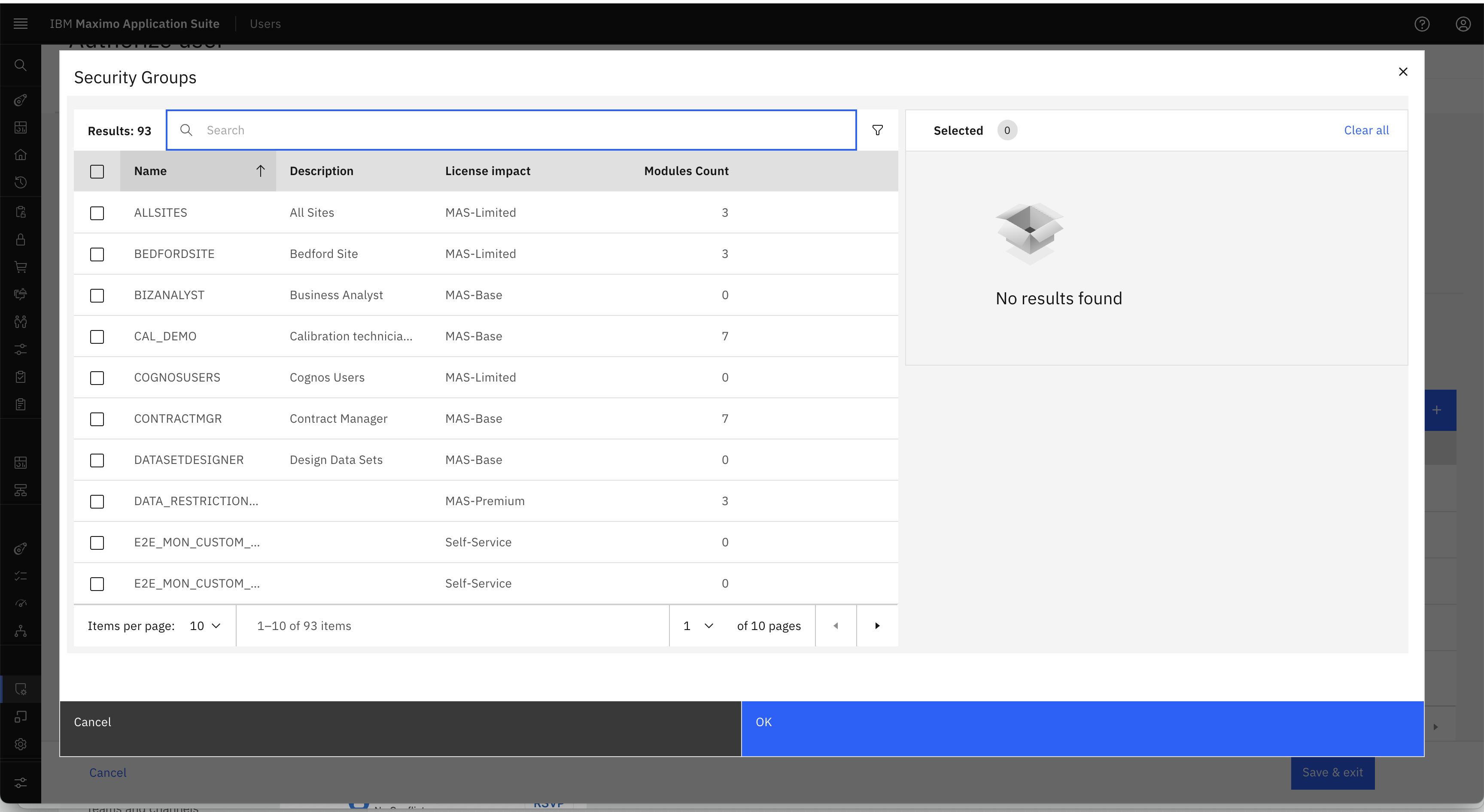Click the Cancel button in dialog
1484x812 pixels.
[x=400, y=728]
